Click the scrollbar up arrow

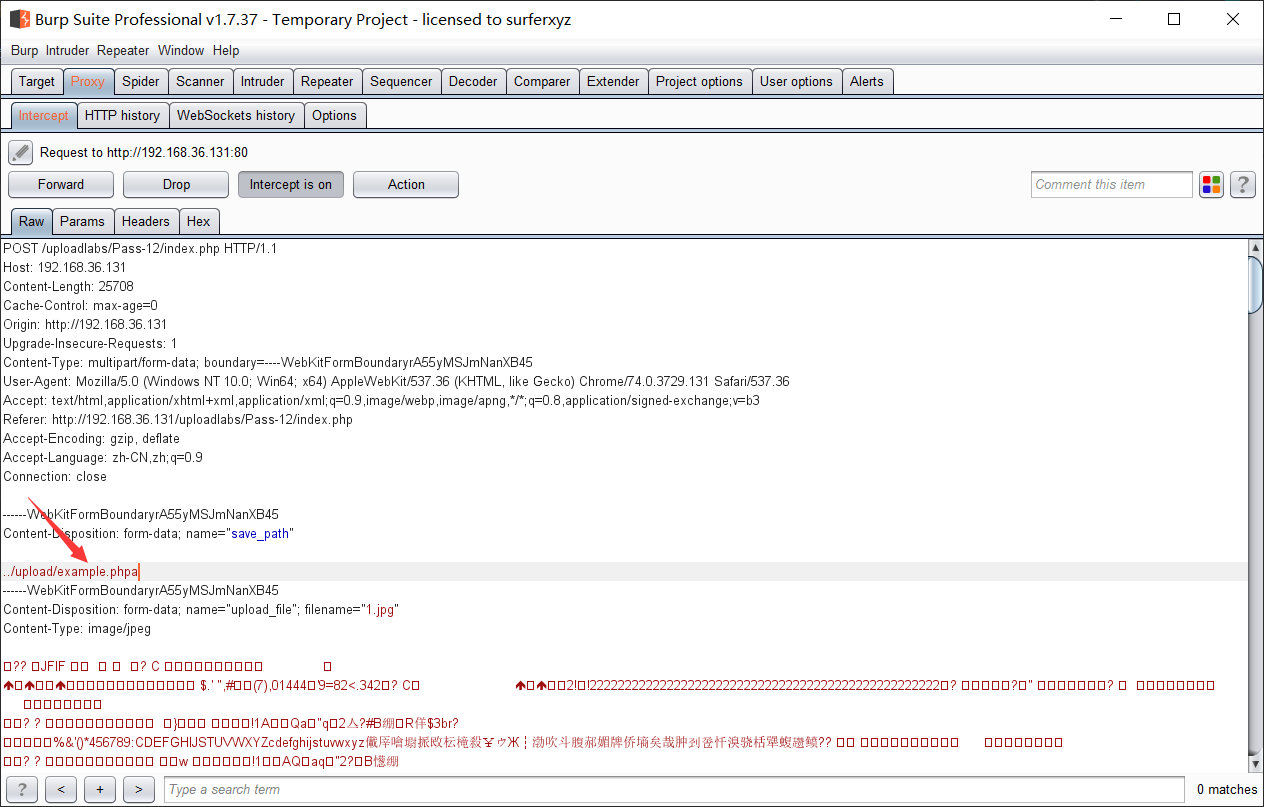[x=1256, y=247]
